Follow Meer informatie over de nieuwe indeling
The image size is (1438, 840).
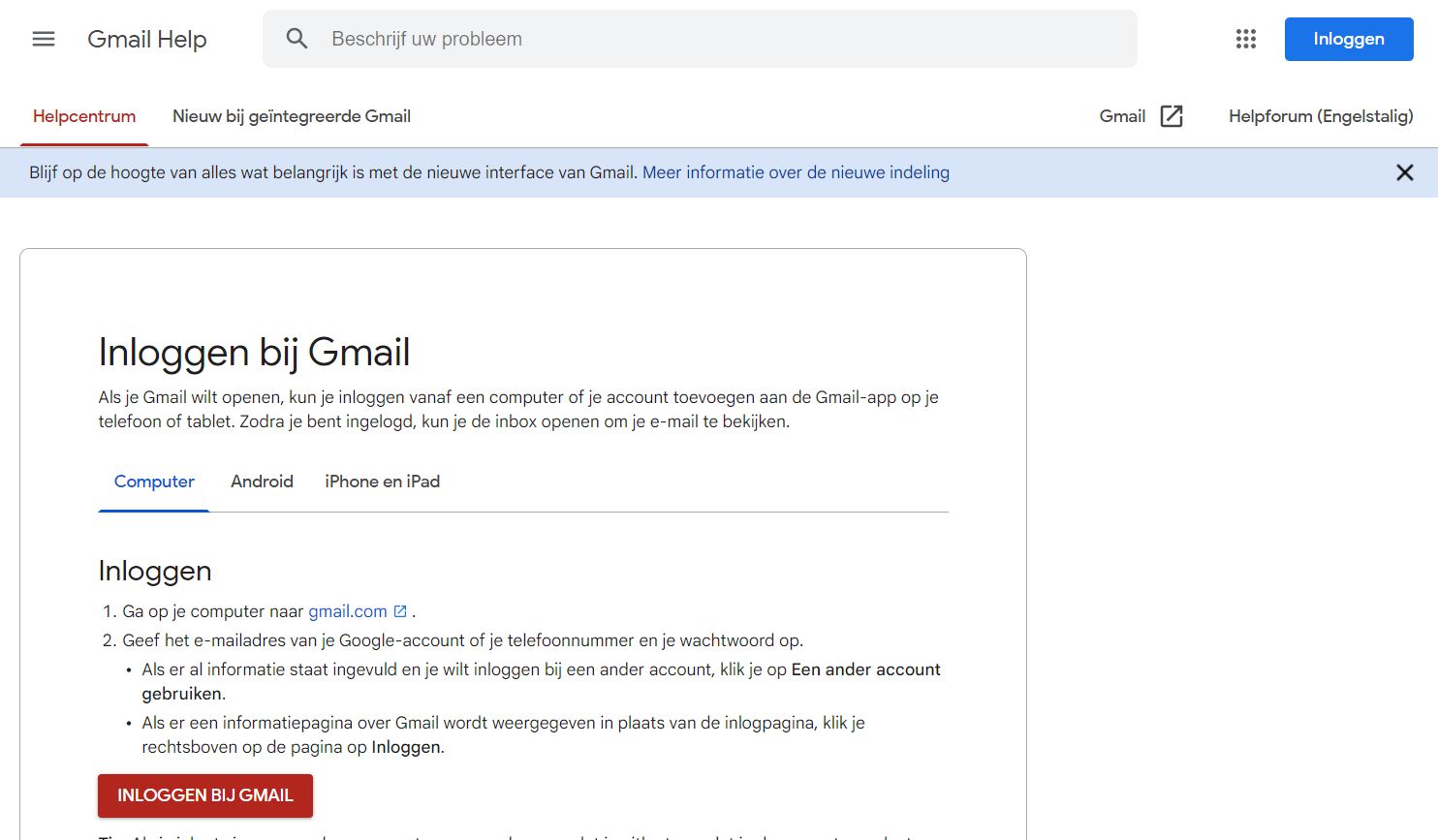795,172
